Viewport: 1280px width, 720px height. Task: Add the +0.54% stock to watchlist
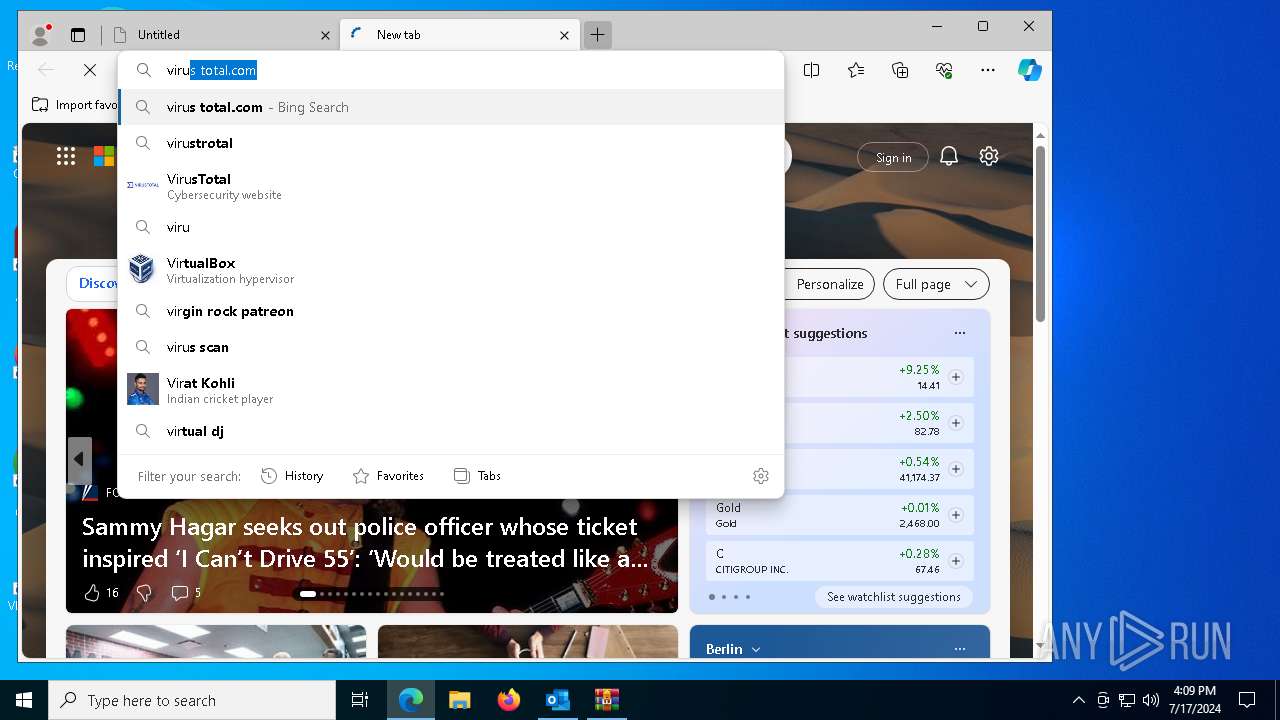pos(956,469)
